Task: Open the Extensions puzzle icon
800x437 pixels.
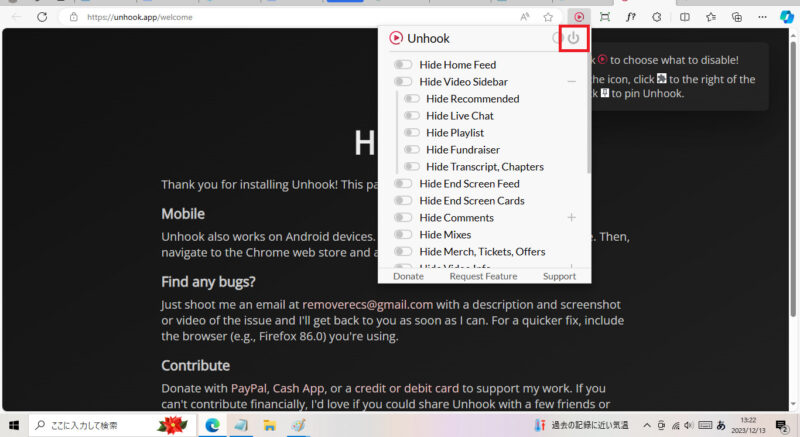Action: [x=657, y=17]
